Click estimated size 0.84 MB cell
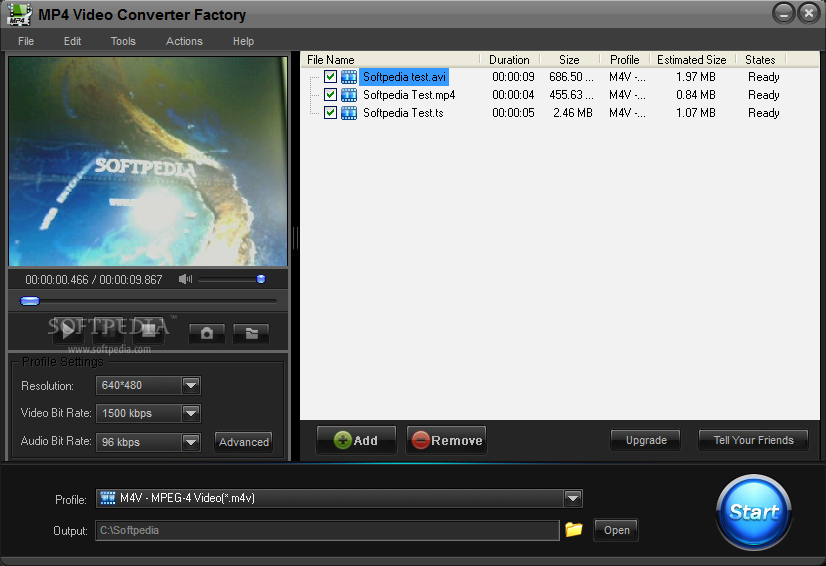 pyautogui.click(x=696, y=95)
